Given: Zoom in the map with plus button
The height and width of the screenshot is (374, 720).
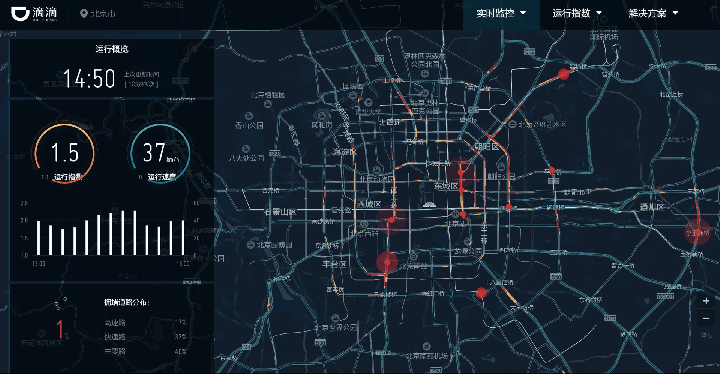Looking at the screenshot, I should click(x=706, y=301).
